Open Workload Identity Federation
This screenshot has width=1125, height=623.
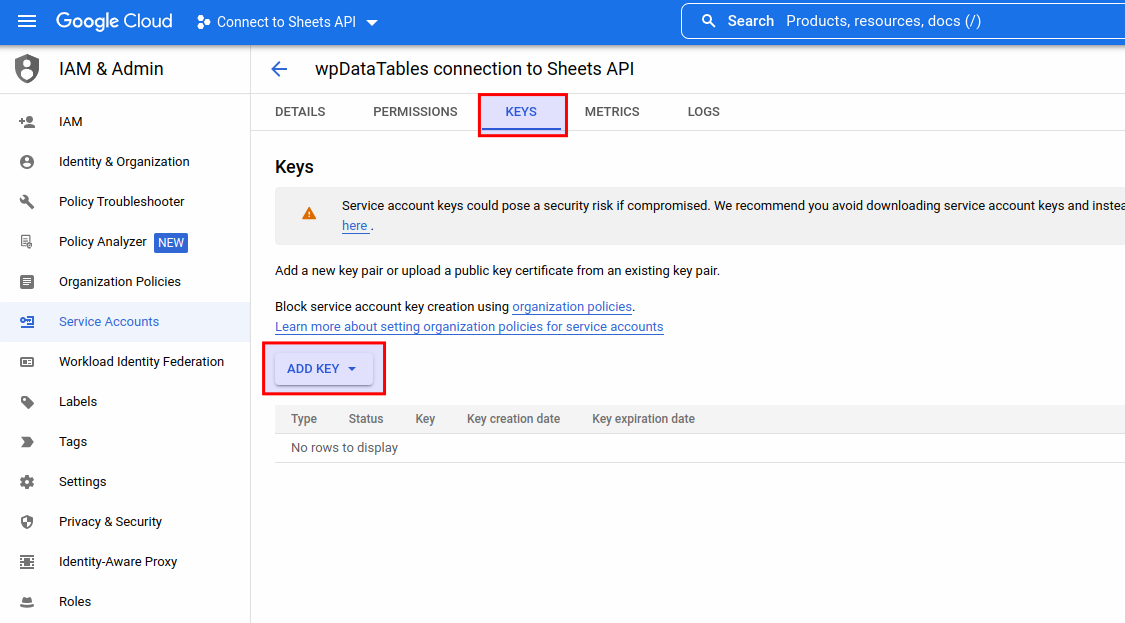point(141,362)
